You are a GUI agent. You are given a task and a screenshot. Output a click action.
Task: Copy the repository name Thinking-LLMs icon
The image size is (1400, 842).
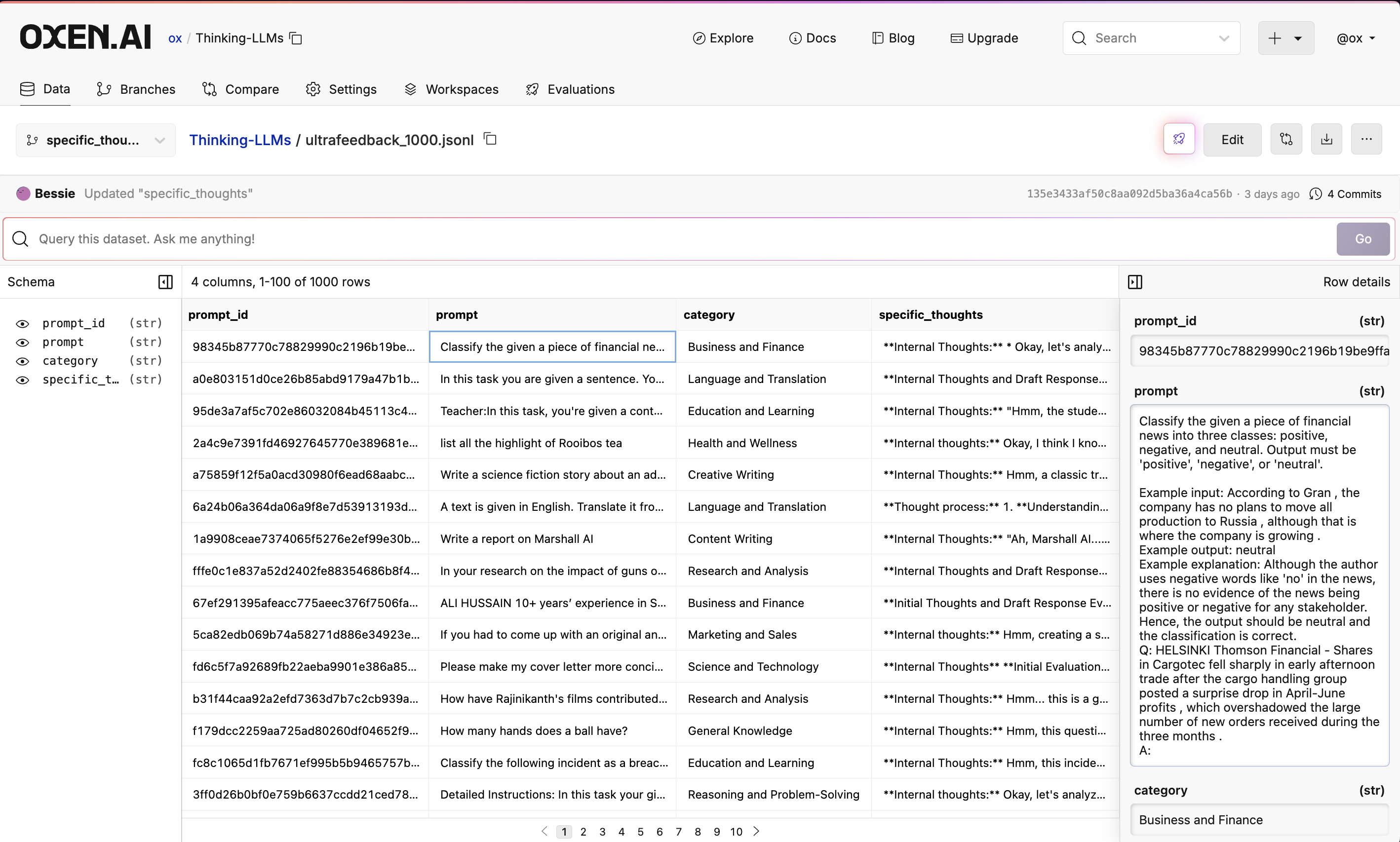click(296, 38)
